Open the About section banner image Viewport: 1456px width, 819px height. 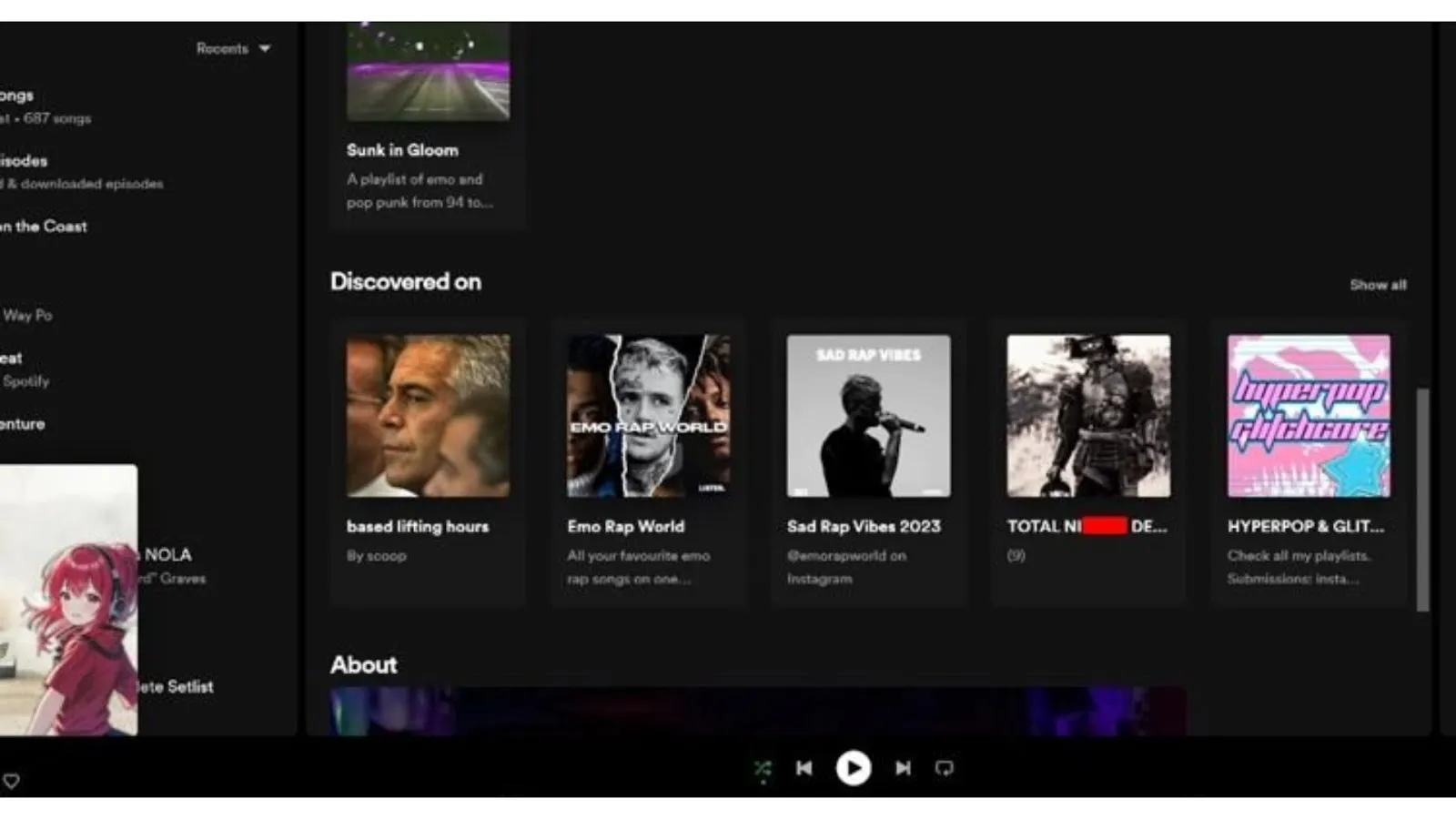point(758,712)
